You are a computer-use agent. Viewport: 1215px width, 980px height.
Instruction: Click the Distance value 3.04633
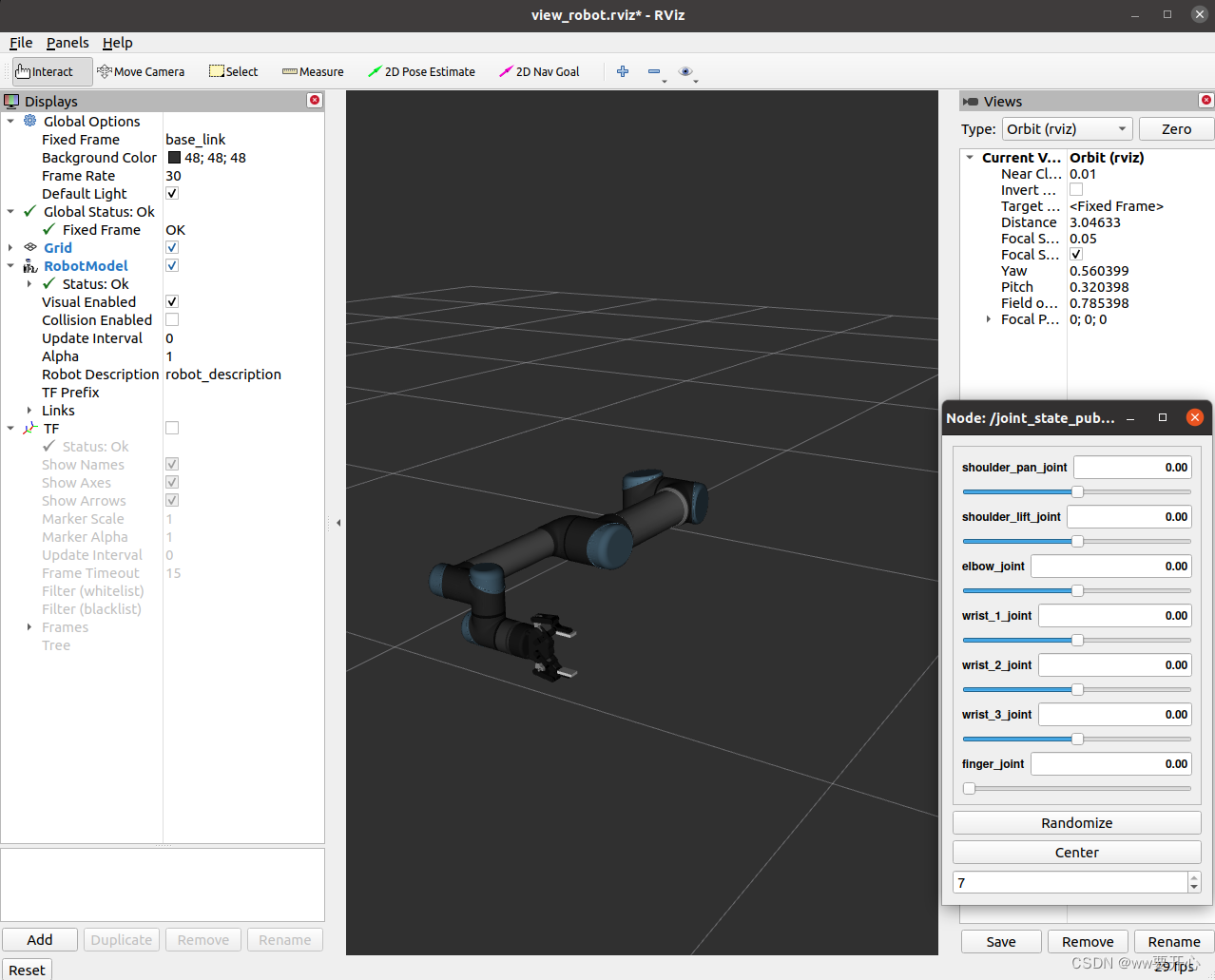[x=1095, y=222]
